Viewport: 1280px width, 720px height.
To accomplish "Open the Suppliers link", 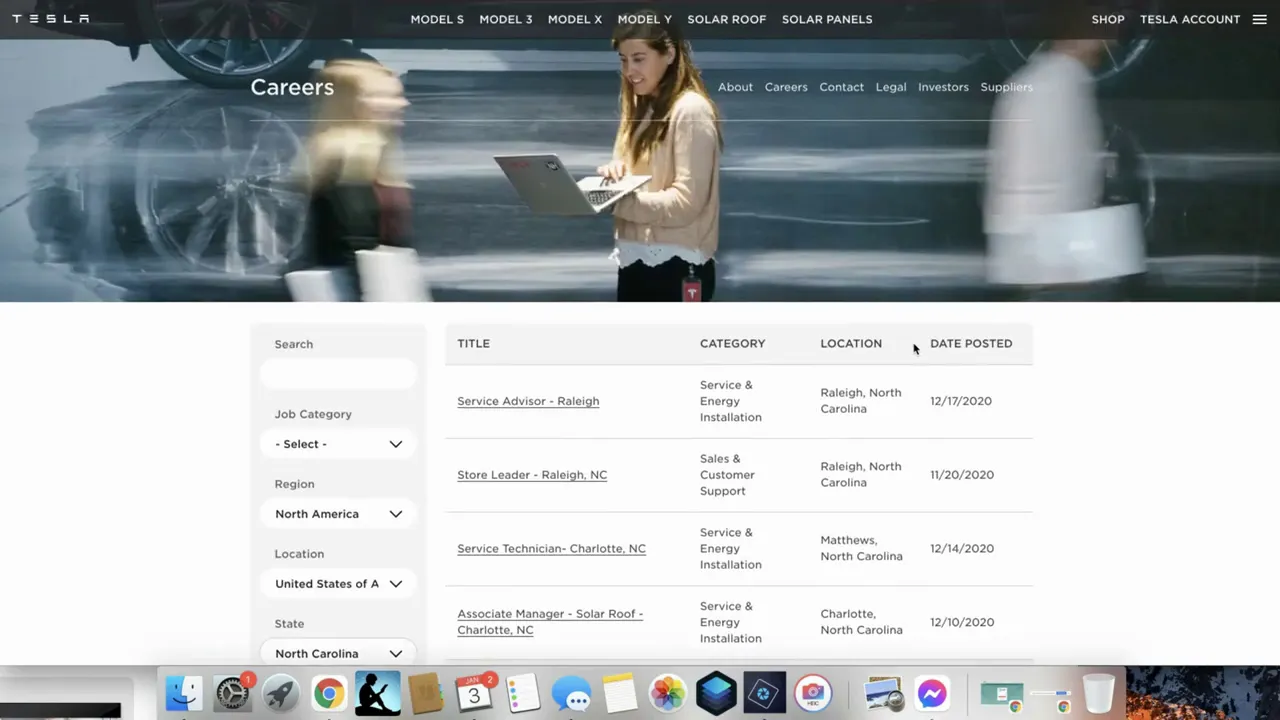I will click(x=1006, y=87).
